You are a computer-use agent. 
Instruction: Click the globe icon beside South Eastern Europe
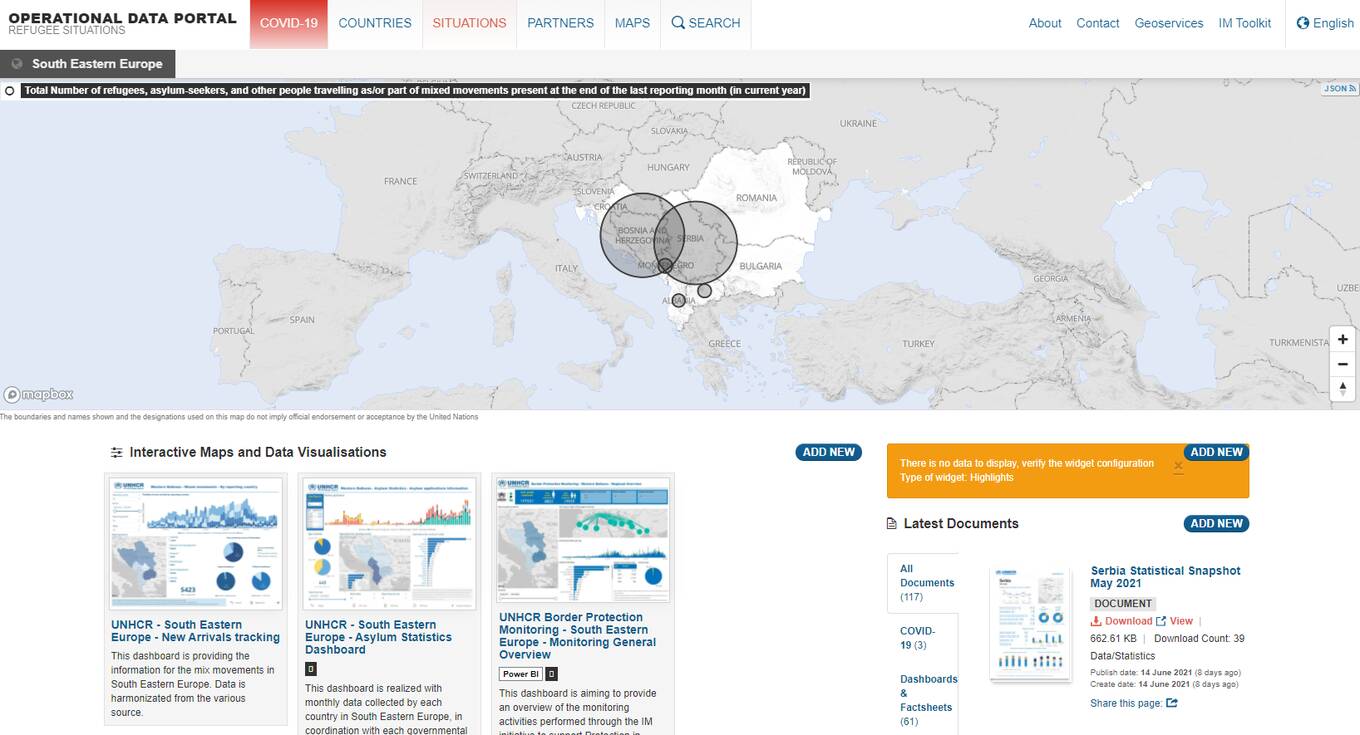click(x=17, y=64)
